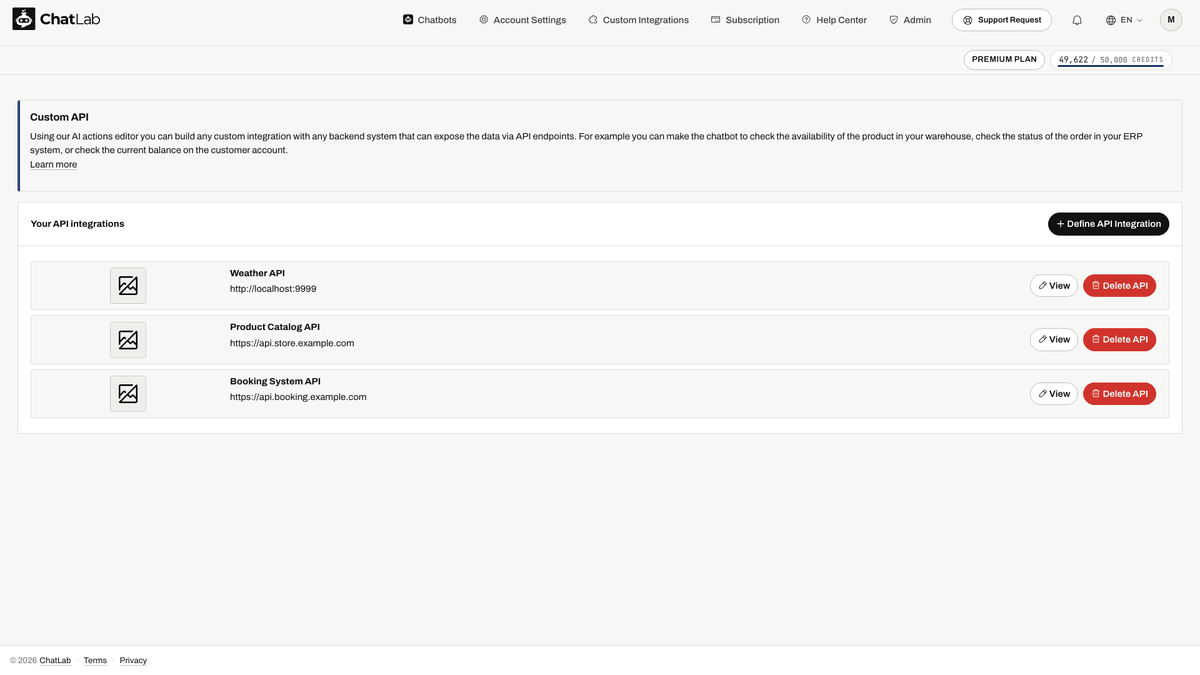Open the M user avatar menu

1171,20
